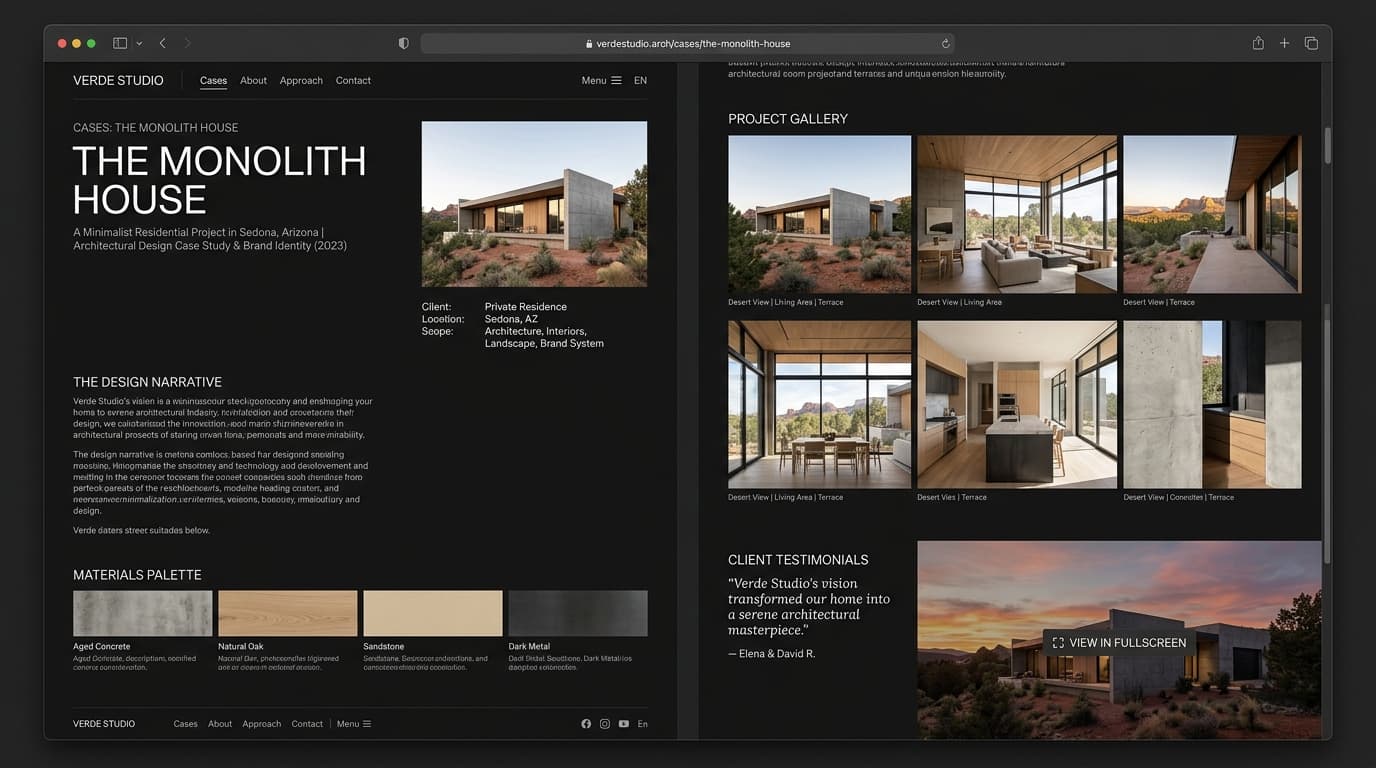The height and width of the screenshot is (768, 1376).
Task: Open the YouTube icon in footer
Action: point(624,723)
